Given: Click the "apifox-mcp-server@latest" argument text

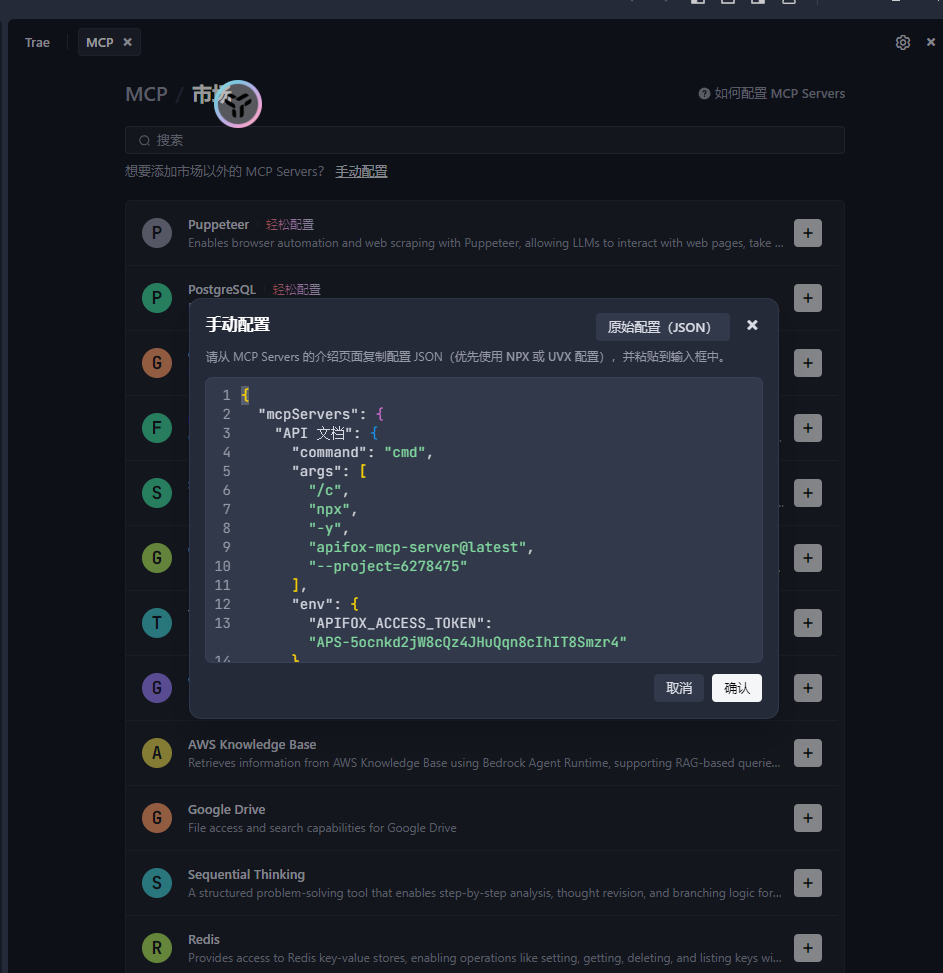Looking at the screenshot, I should point(417,547).
